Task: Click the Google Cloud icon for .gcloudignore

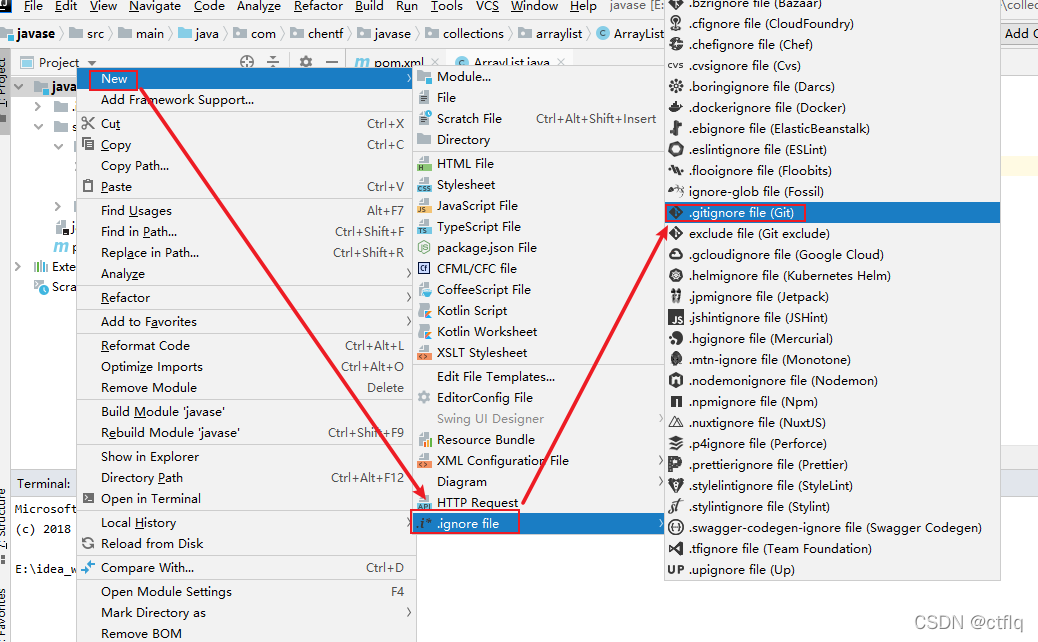Action: (675, 255)
